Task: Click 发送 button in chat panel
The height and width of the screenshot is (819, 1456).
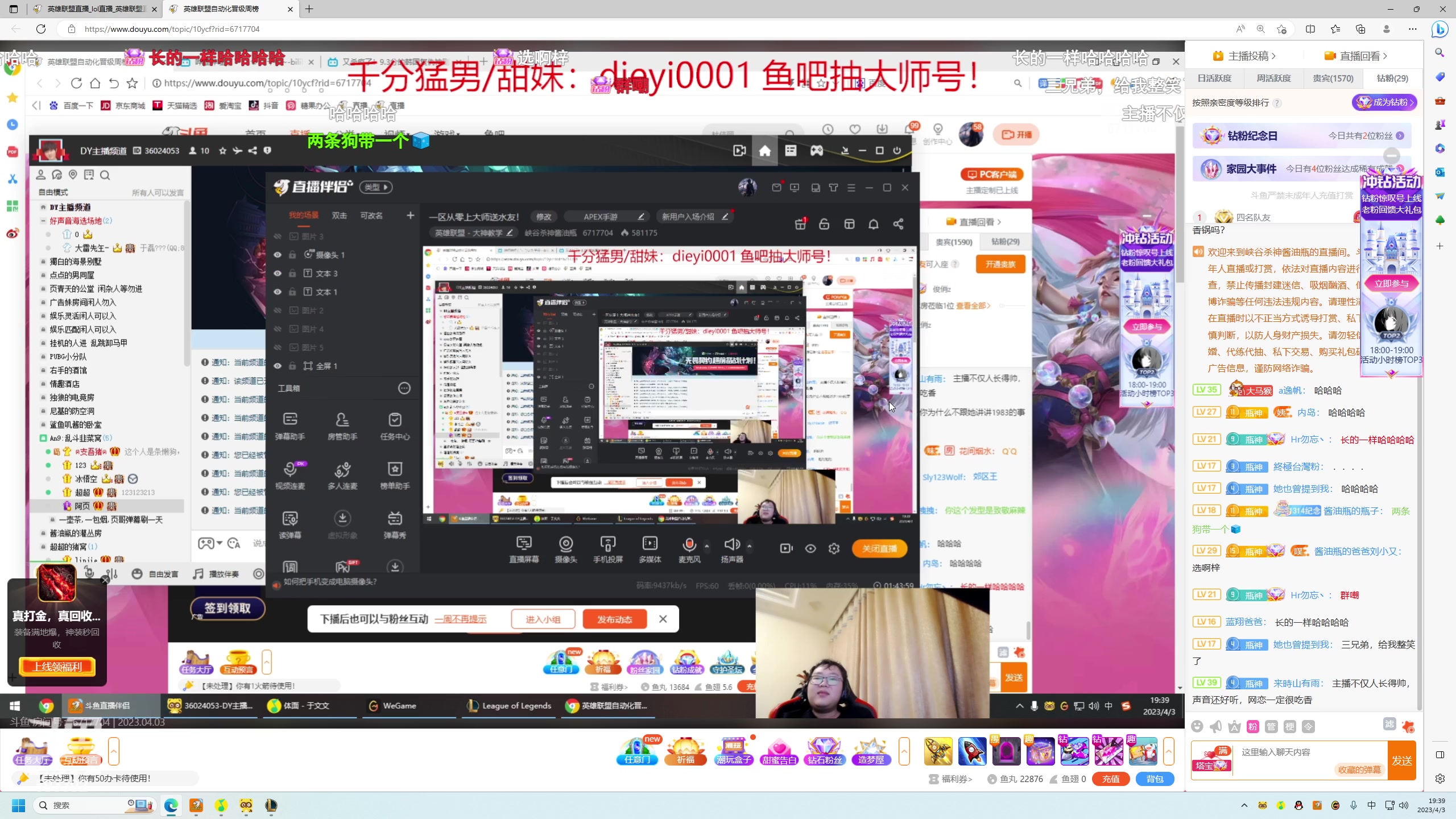Action: (x=1401, y=760)
